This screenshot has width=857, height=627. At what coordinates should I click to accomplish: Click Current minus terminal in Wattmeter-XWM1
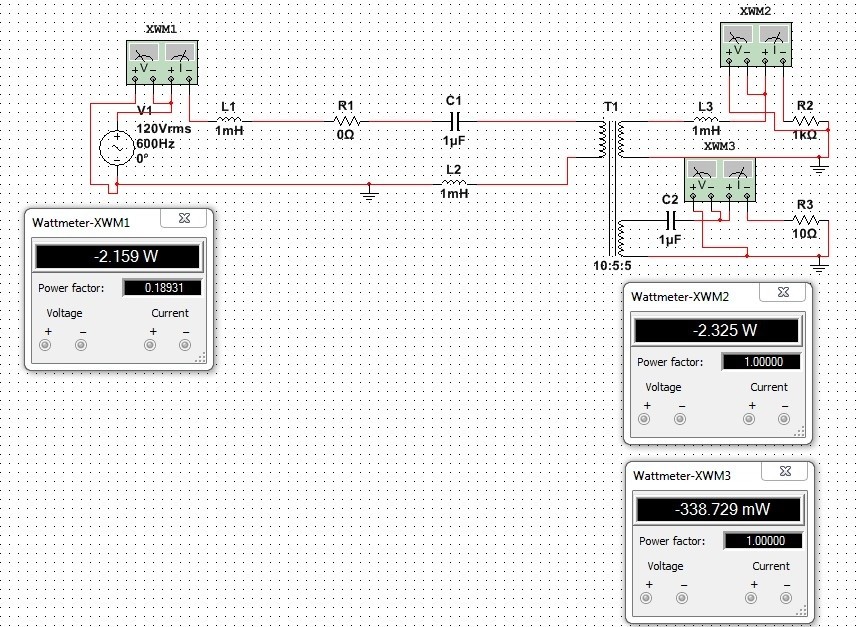pos(185,345)
